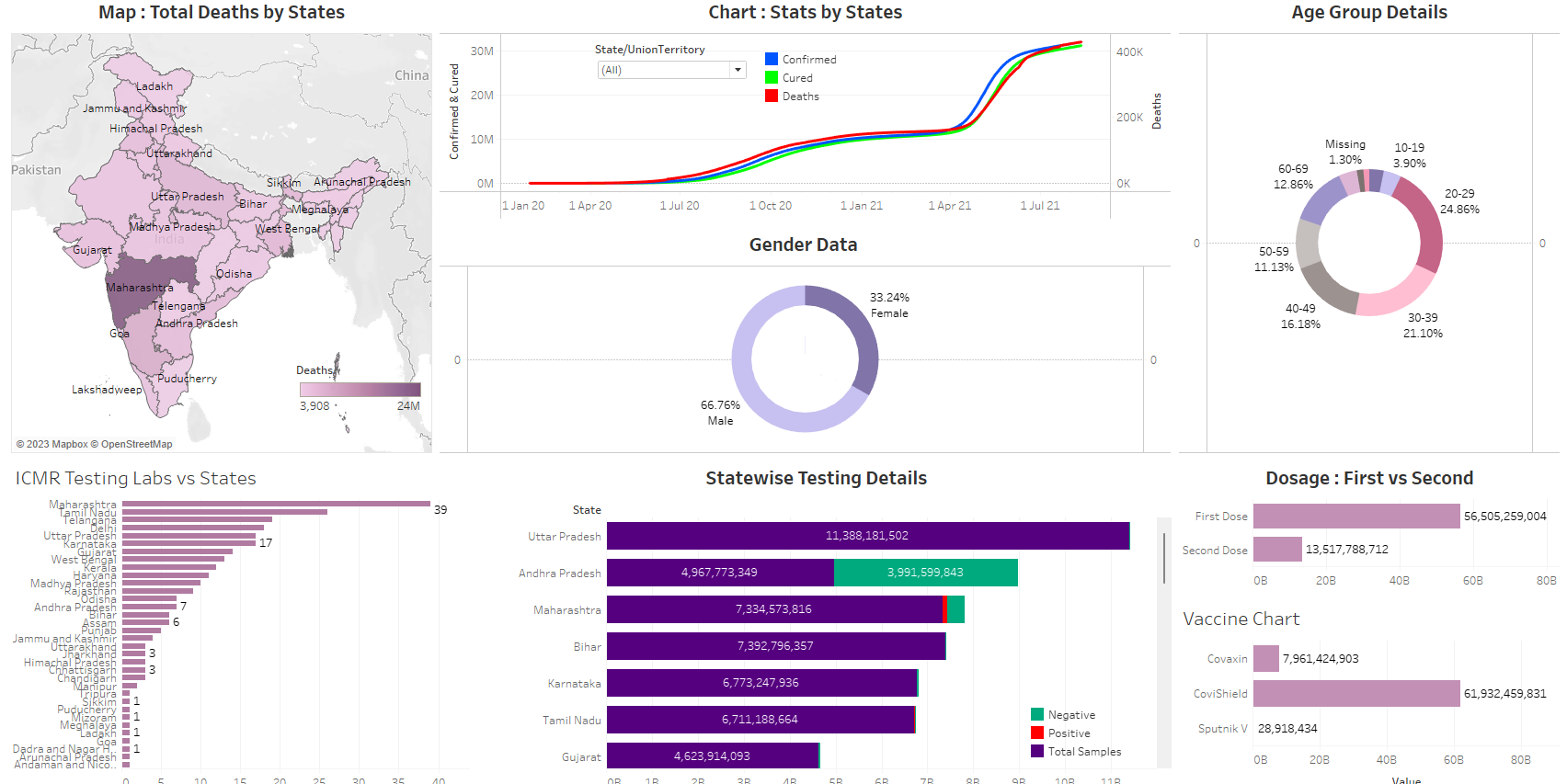The height and width of the screenshot is (784, 1567).
Task: Select the Second Dose bar
Action: click(x=1277, y=550)
